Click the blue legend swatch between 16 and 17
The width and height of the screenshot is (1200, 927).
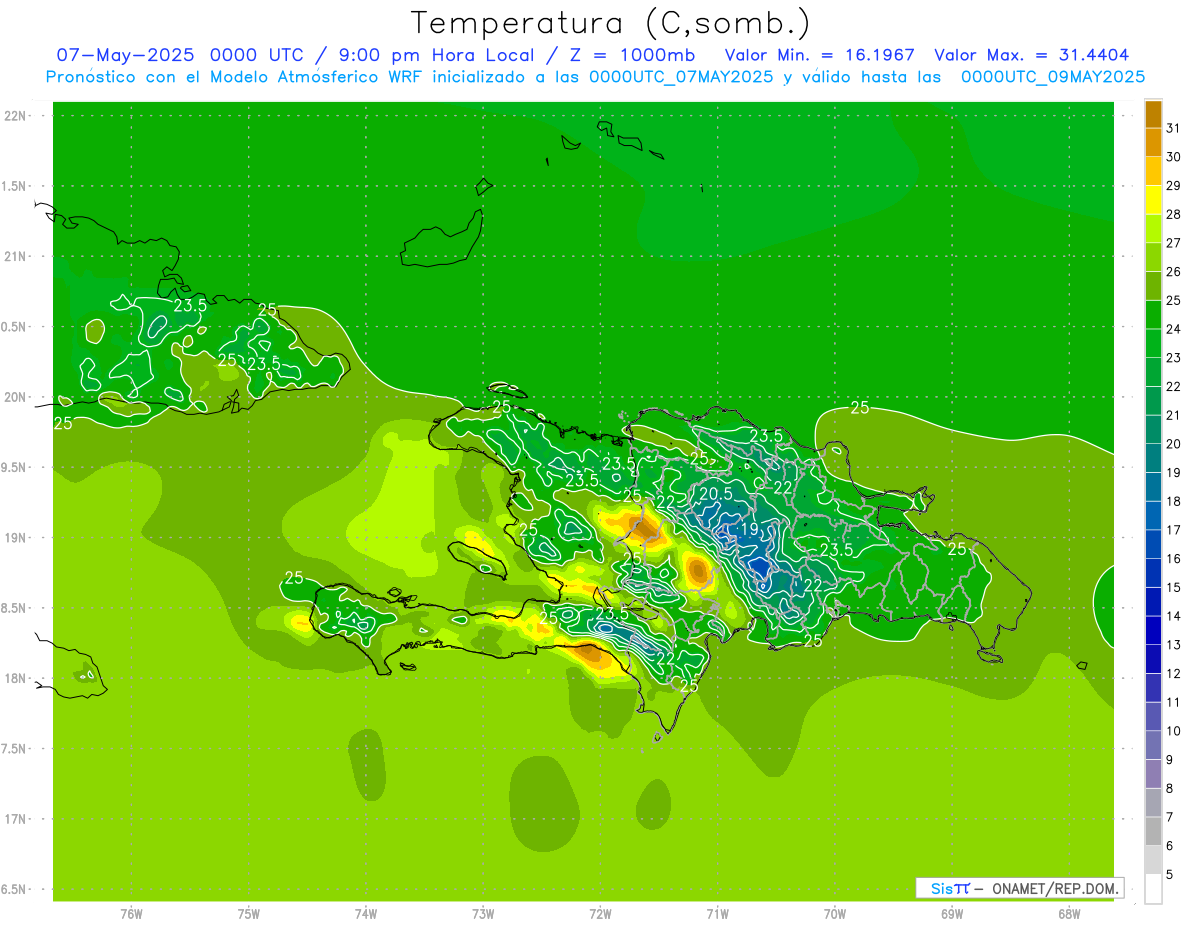[1153, 544]
